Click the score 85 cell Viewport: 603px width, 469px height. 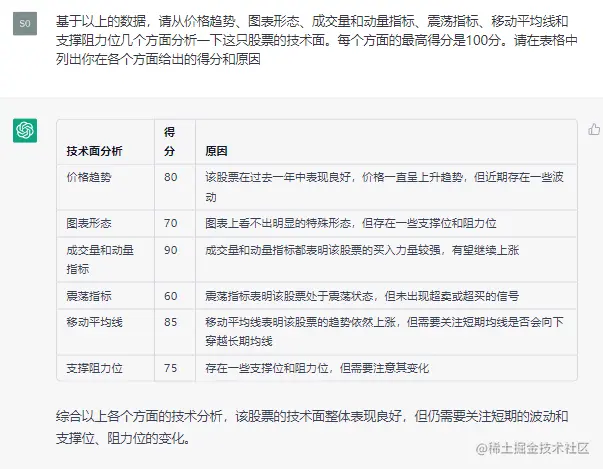coord(171,322)
